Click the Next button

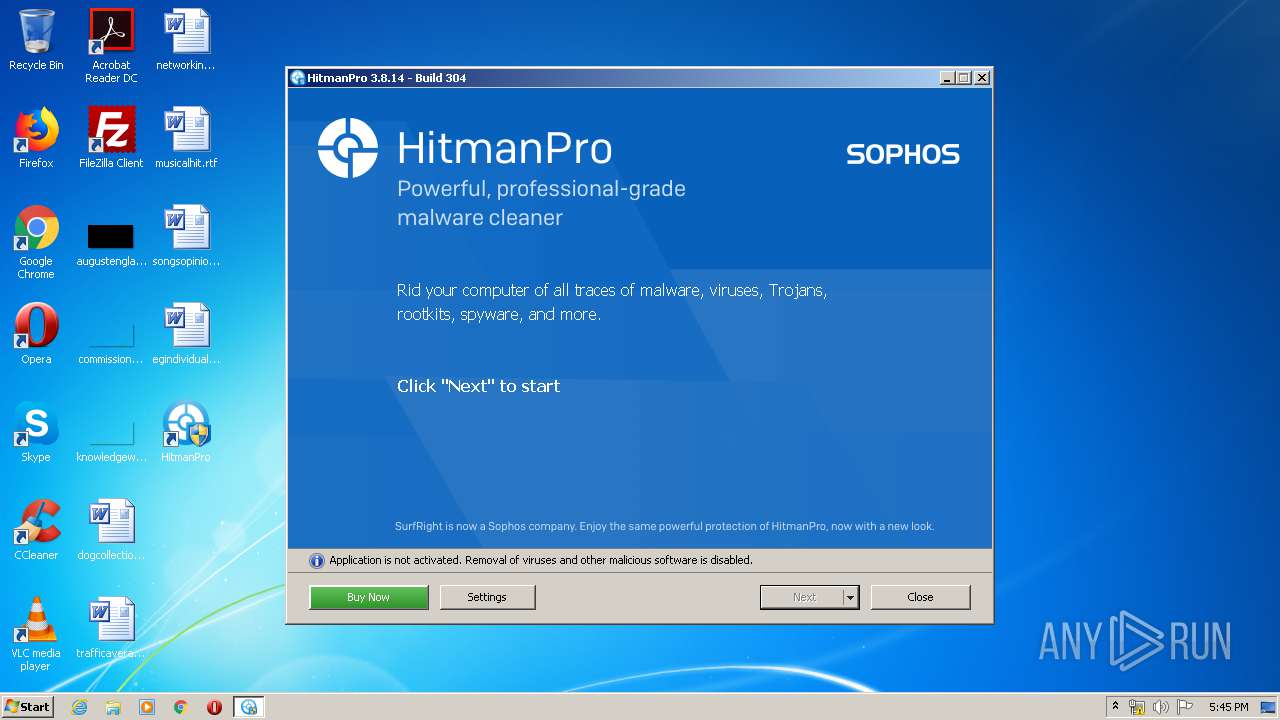(802, 597)
